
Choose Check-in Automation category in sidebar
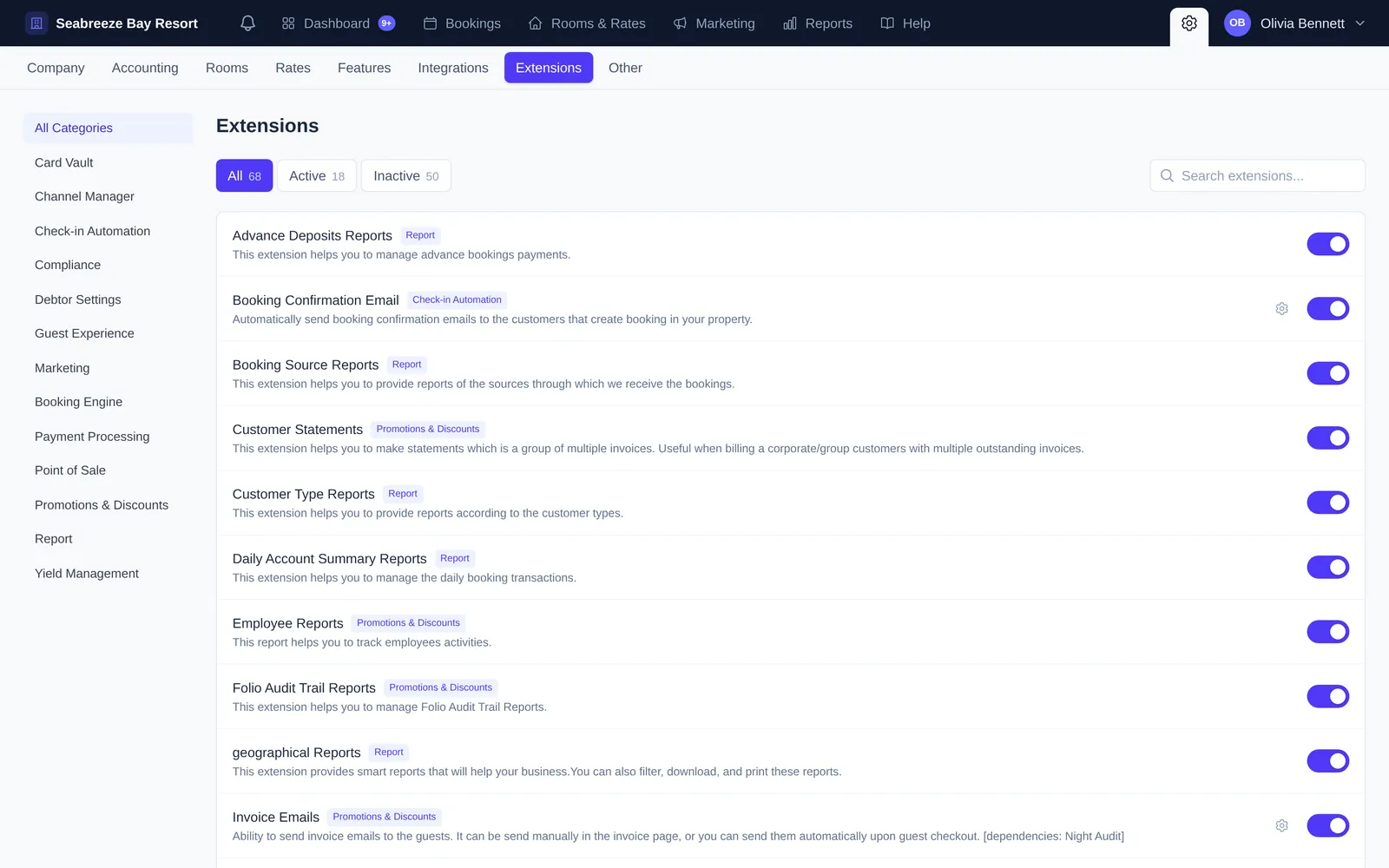[108, 231]
